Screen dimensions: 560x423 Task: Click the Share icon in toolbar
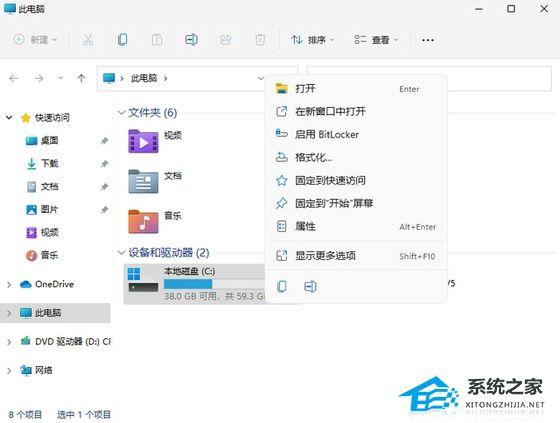point(226,40)
